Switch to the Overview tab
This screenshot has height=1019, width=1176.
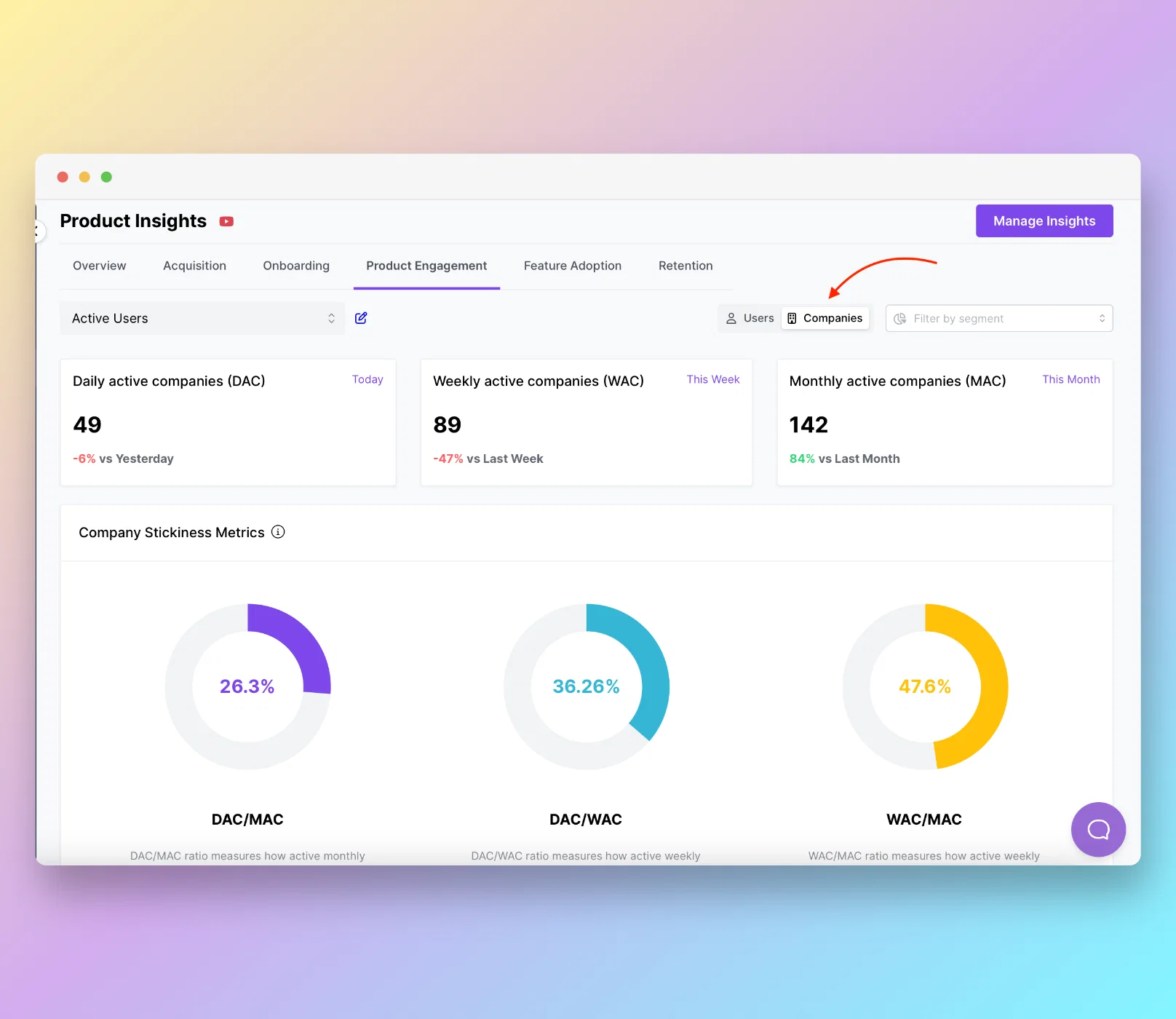[100, 266]
